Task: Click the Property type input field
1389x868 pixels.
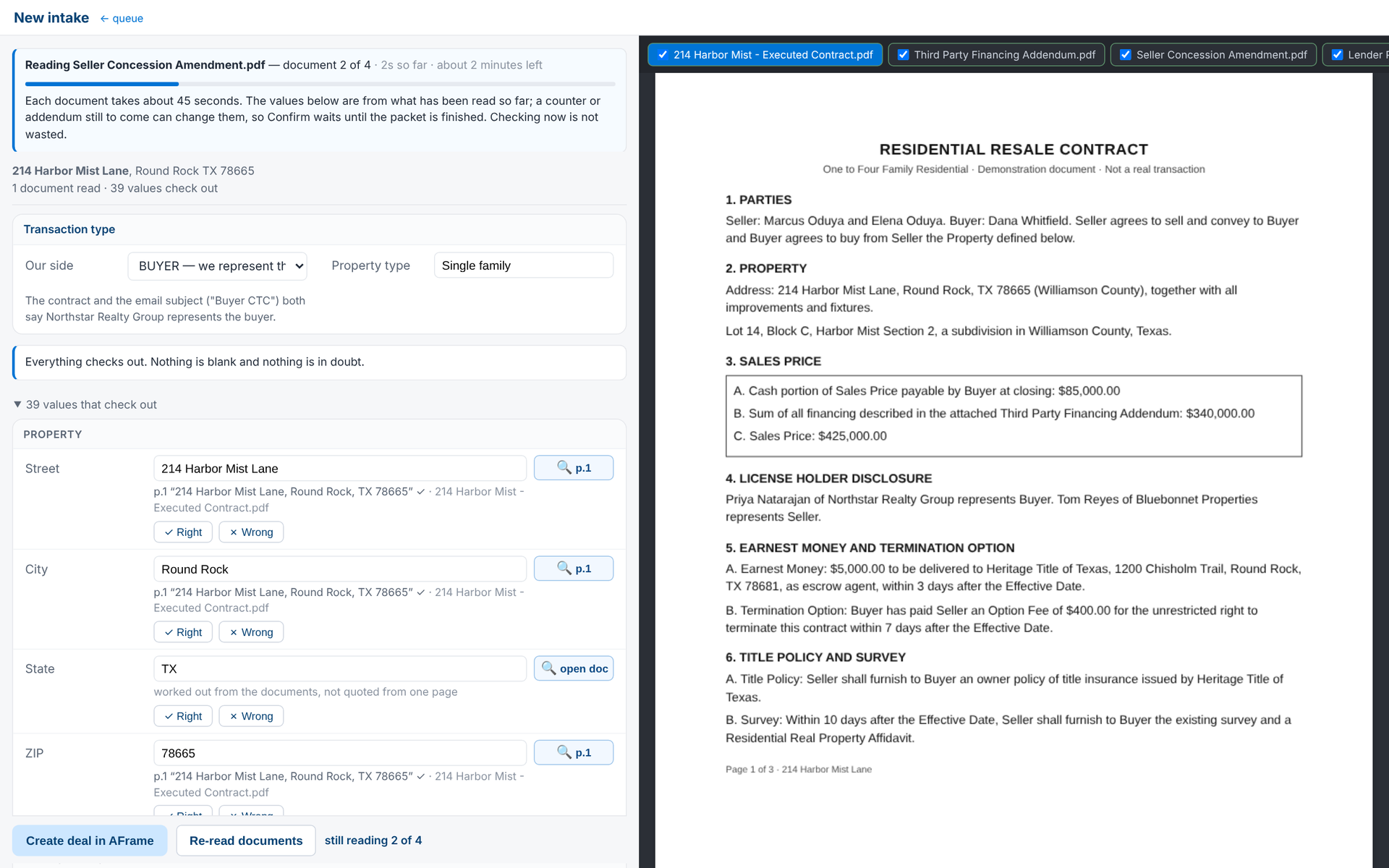Action: pyautogui.click(x=524, y=265)
